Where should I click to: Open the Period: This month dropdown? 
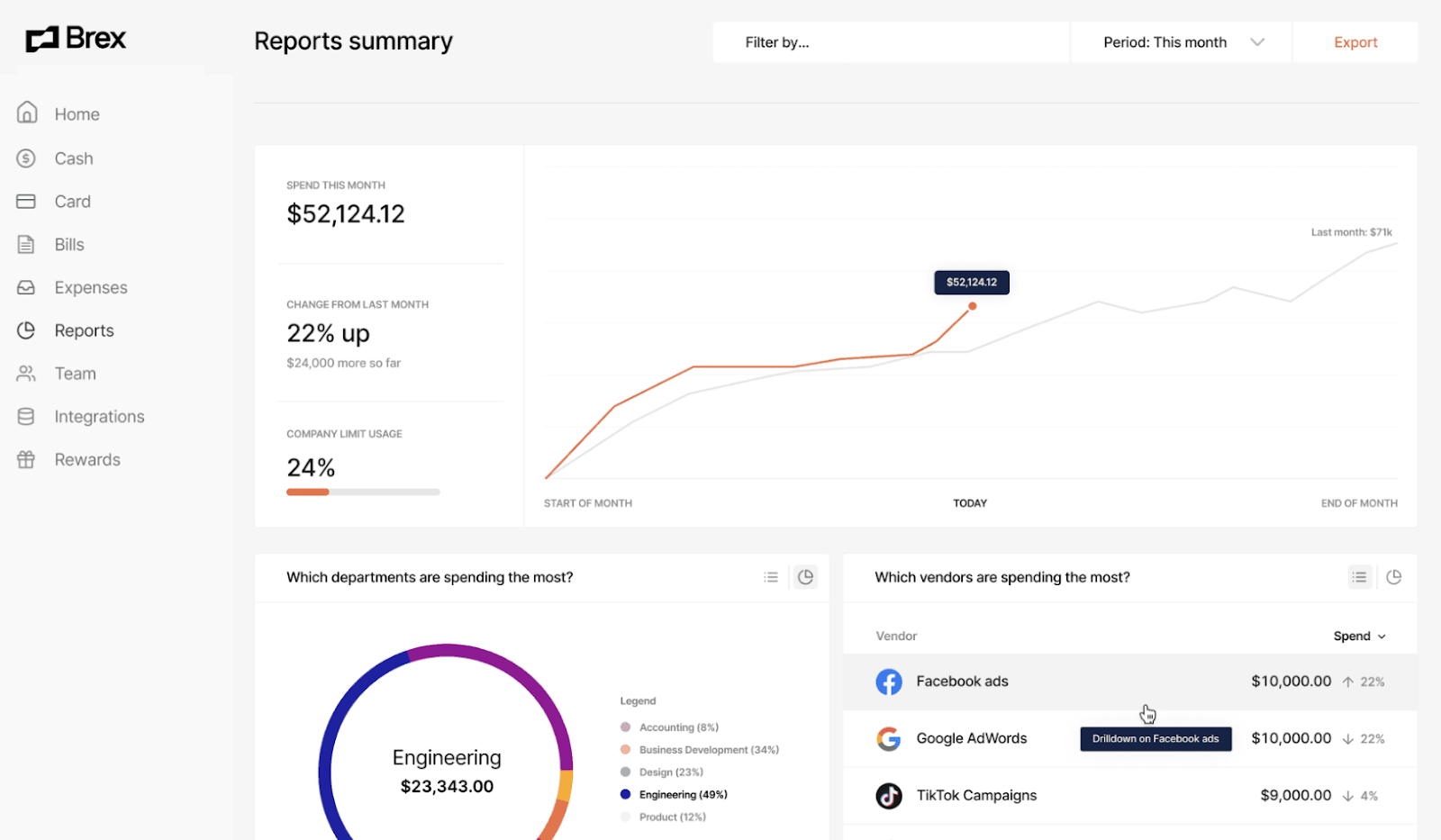[1181, 42]
